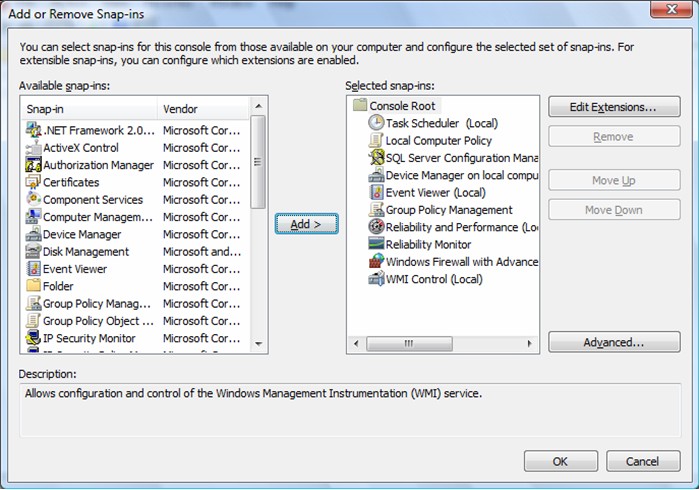Select the Disk Management row text
The image size is (700, 490).
[86, 252]
